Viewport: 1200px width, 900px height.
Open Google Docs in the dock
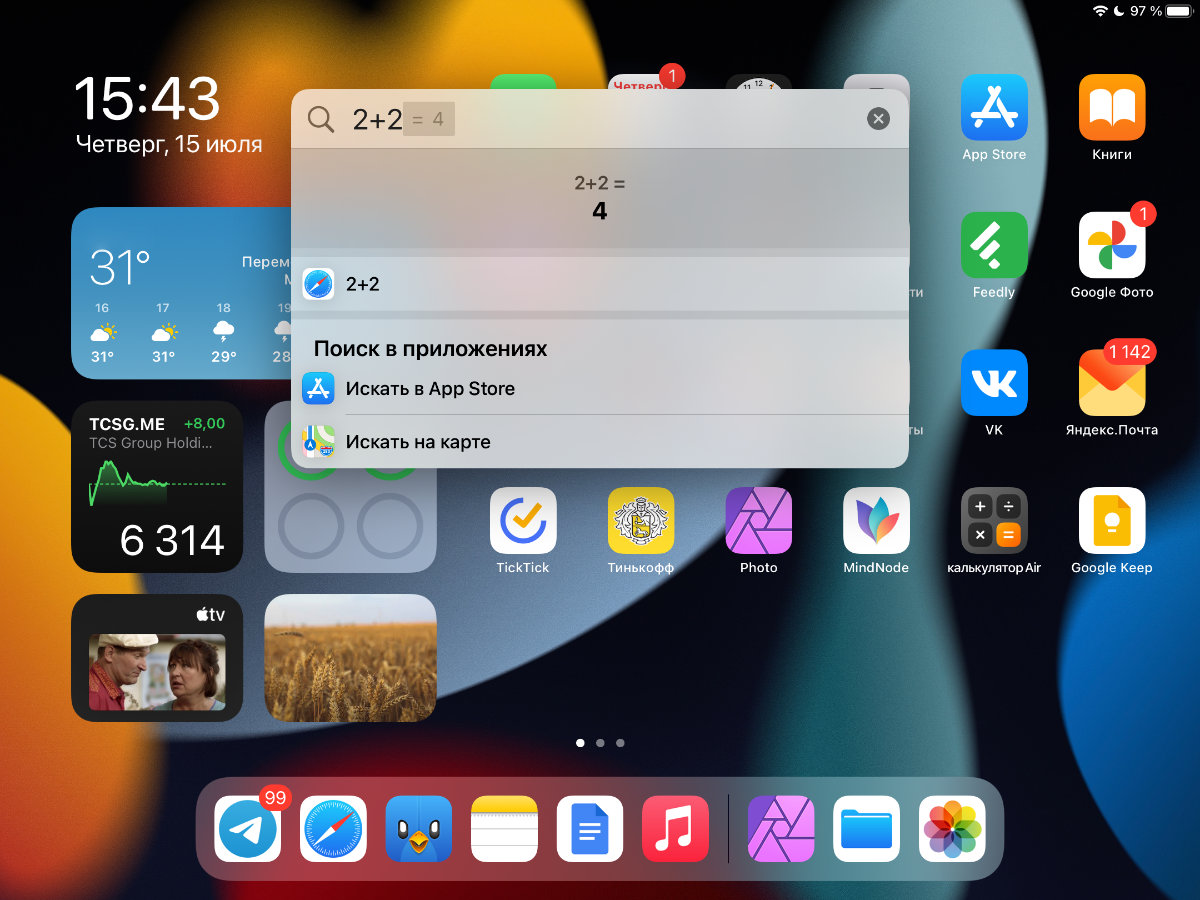click(590, 829)
